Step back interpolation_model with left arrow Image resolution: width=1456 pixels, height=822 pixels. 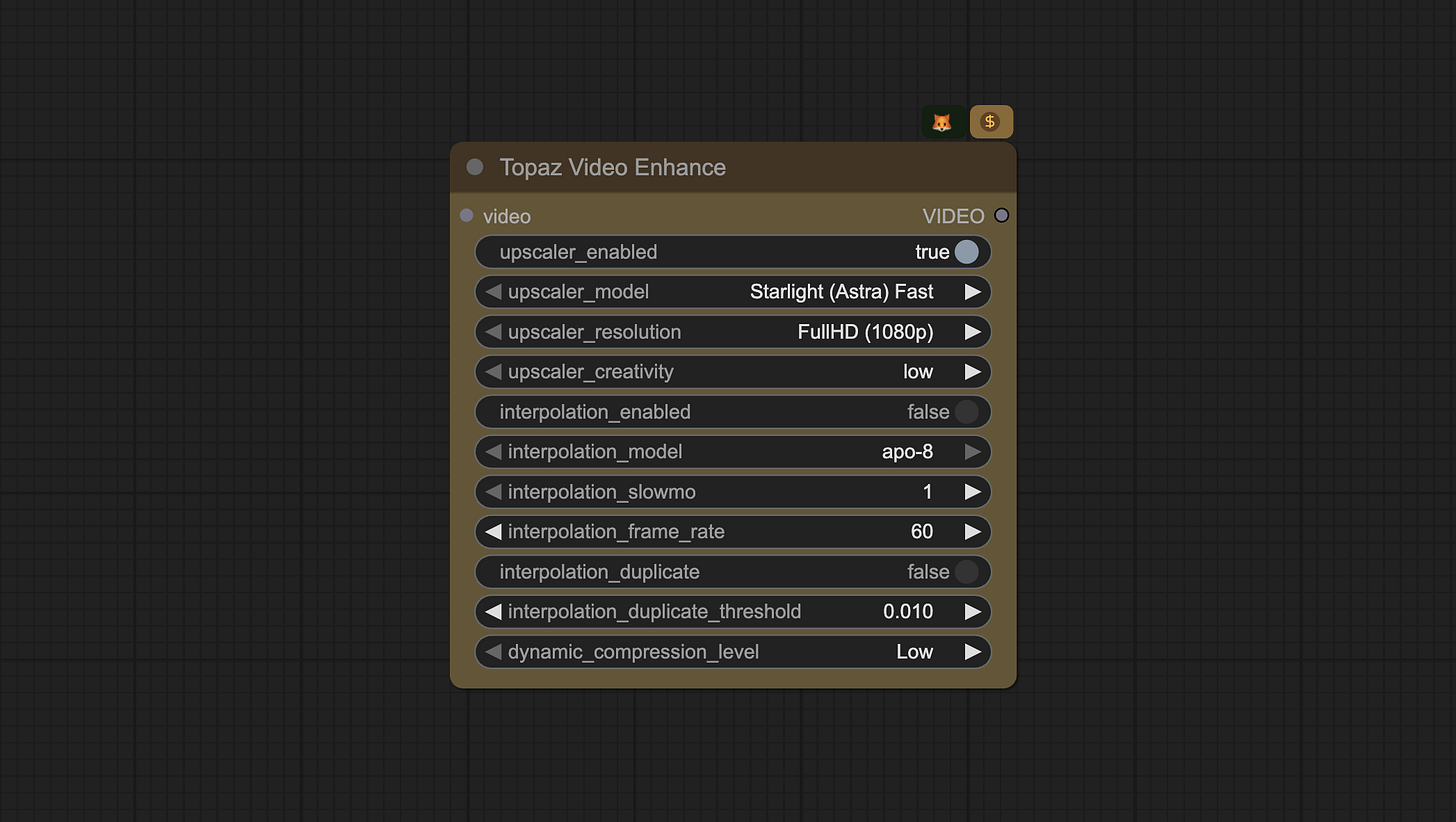pos(493,452)
